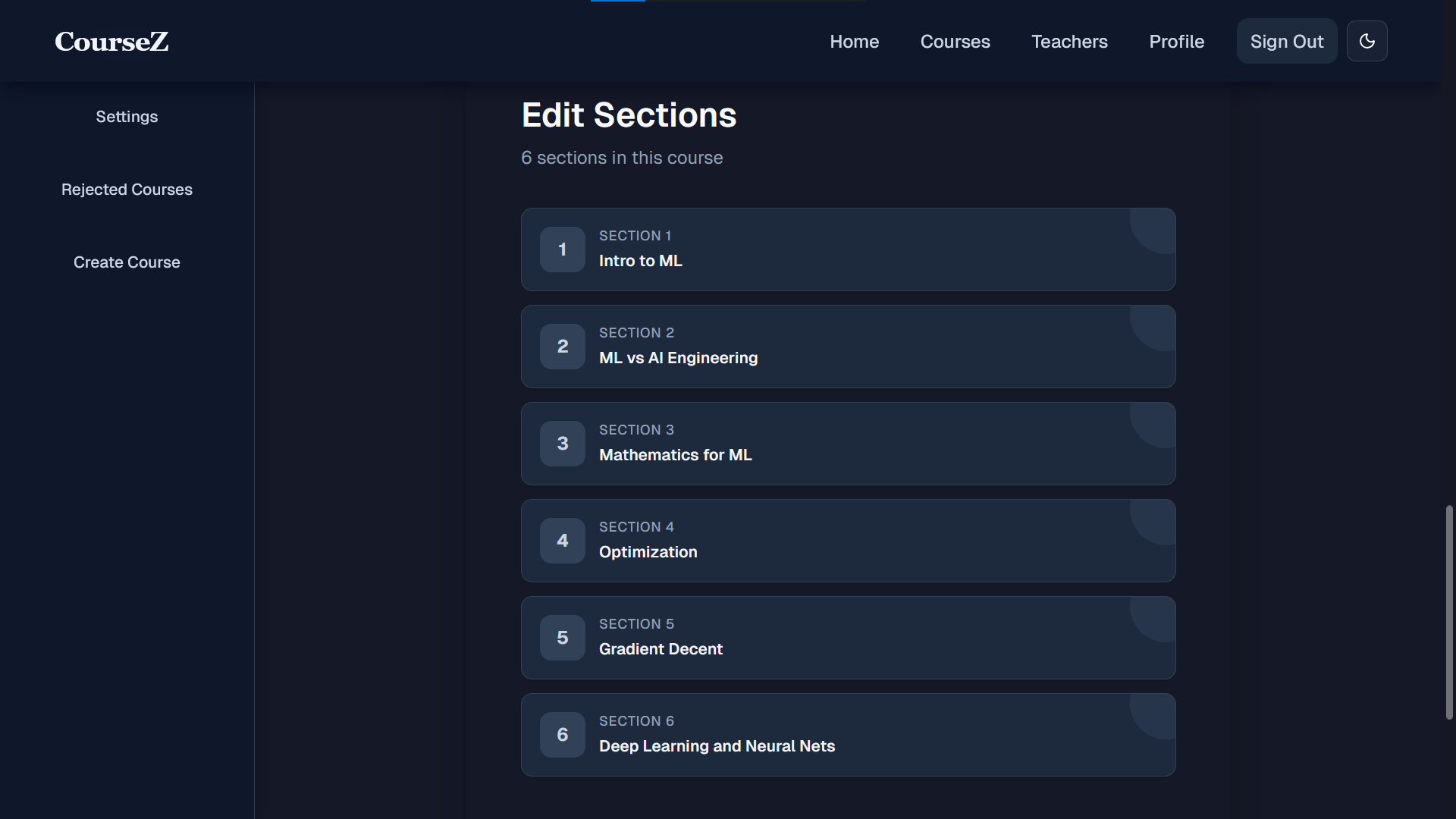Open Rejected Courses in sidebar
The height and width of the screenshot is (819, 1456).
click(x=127, y=190)
